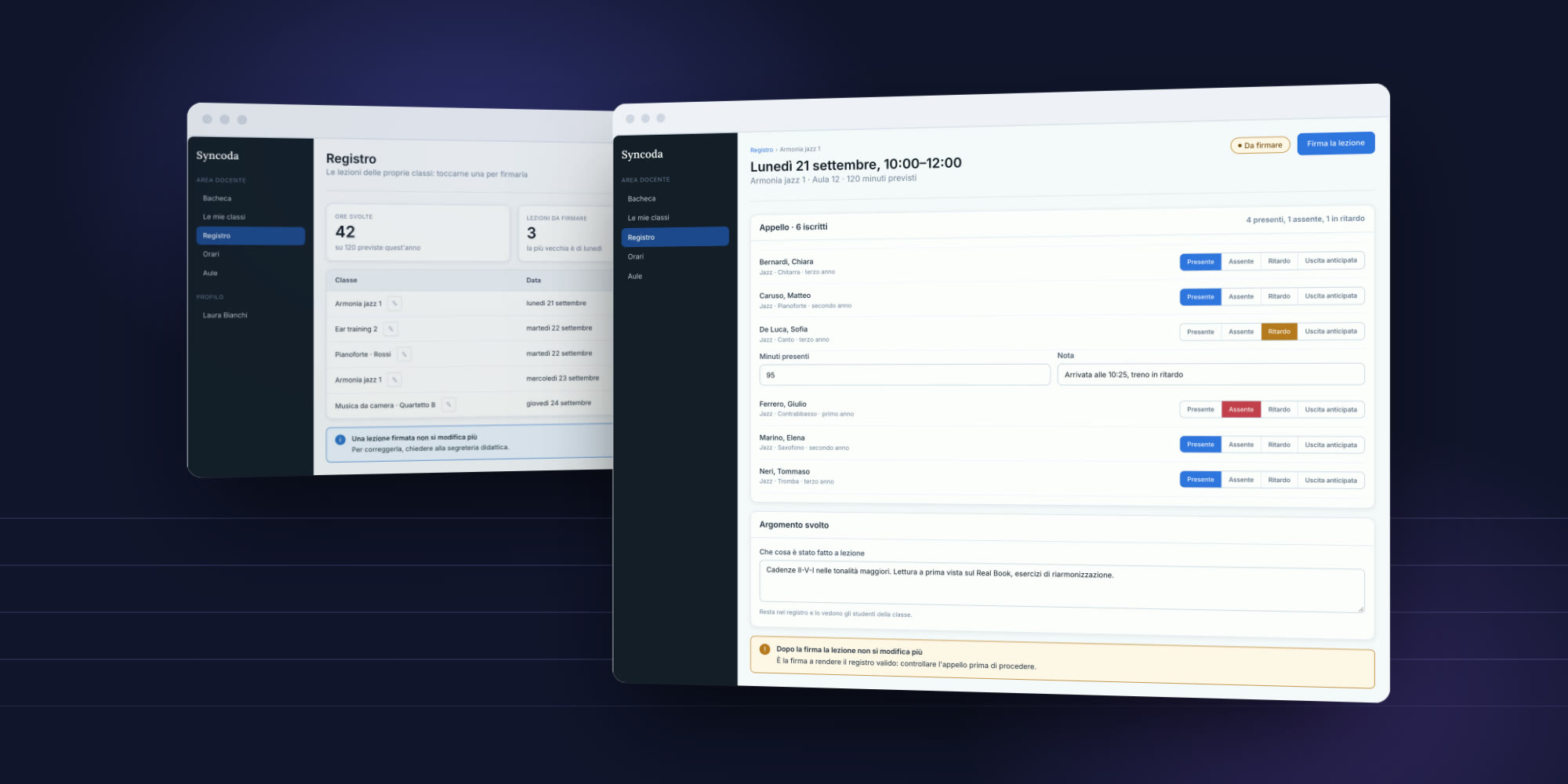Mark Bernardi, Chiara as Assente
Viewport: 1568px width, 784px height.
1241,261
